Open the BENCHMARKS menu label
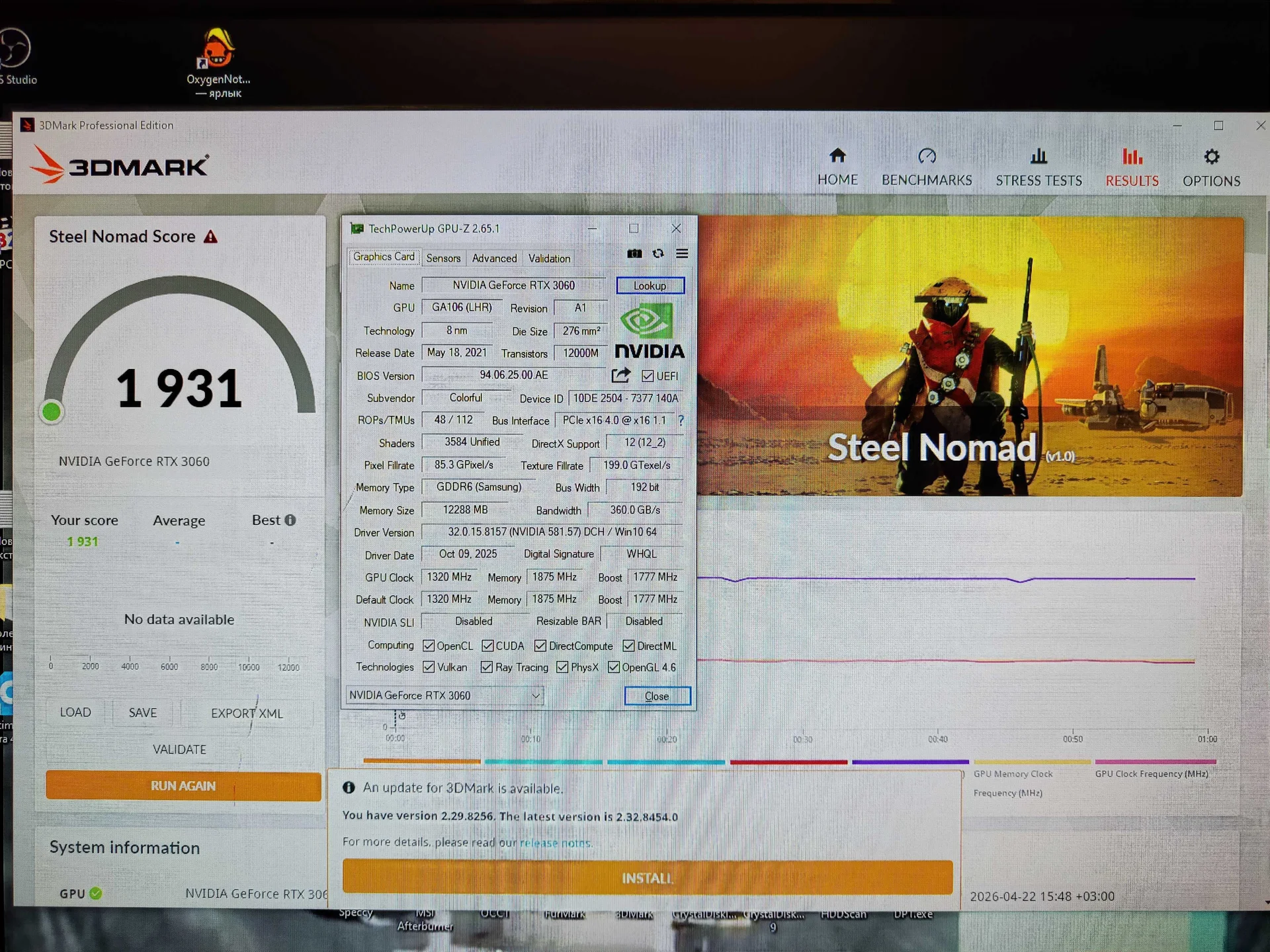This screenshot has height=952, width=1270. coord(927,180)
